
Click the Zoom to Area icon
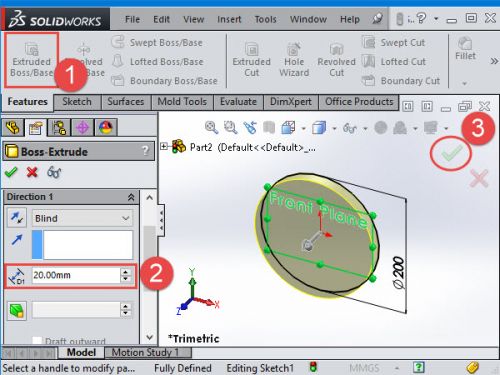click(230, 127)
